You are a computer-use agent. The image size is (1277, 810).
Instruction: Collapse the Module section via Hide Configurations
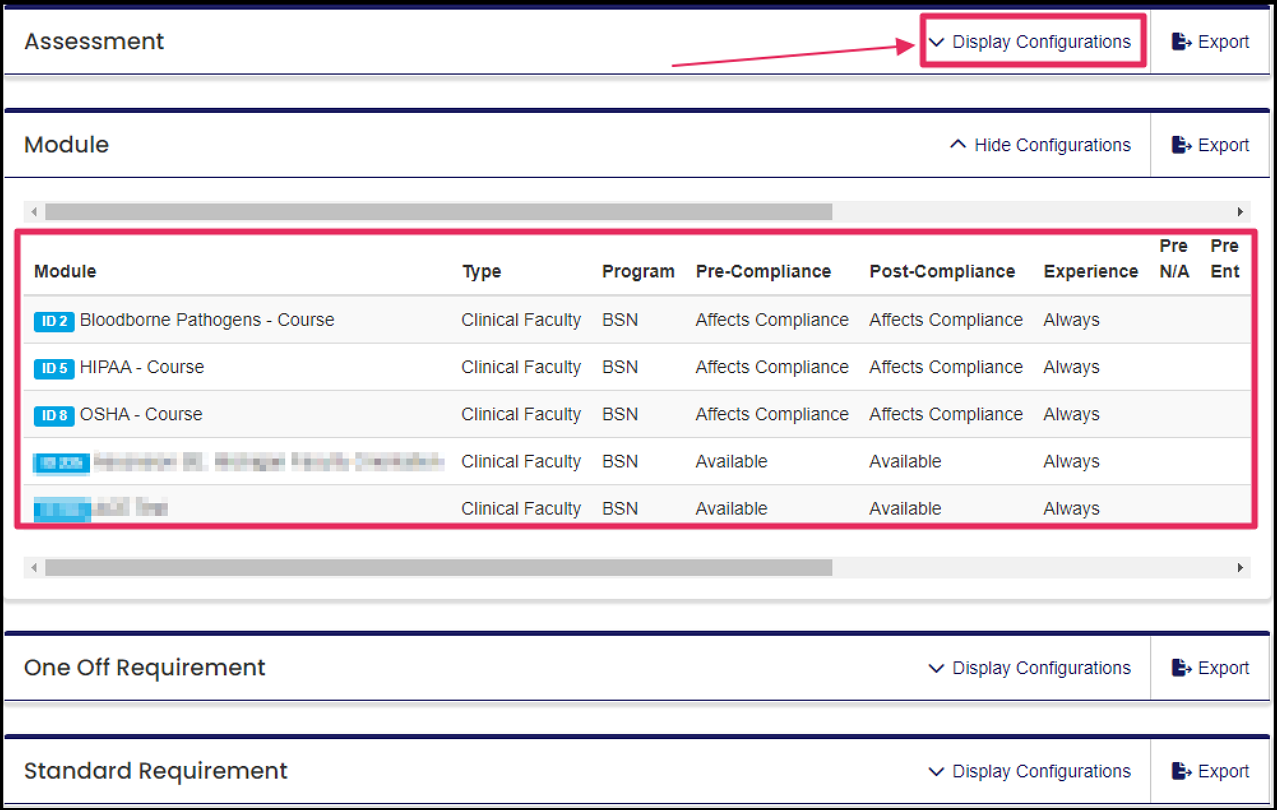pyautogui.click(x=1040, y=144)
